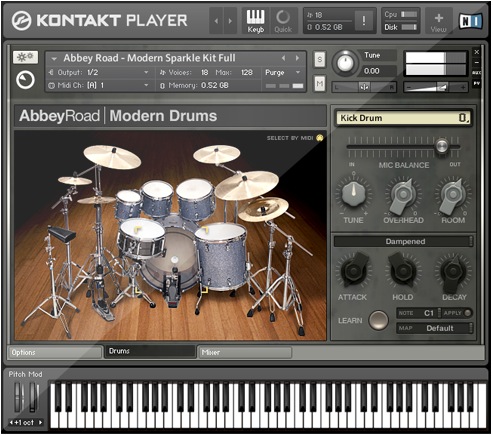Open the Purge dropdown menu
493x435 pixels.
click(283, 72)
